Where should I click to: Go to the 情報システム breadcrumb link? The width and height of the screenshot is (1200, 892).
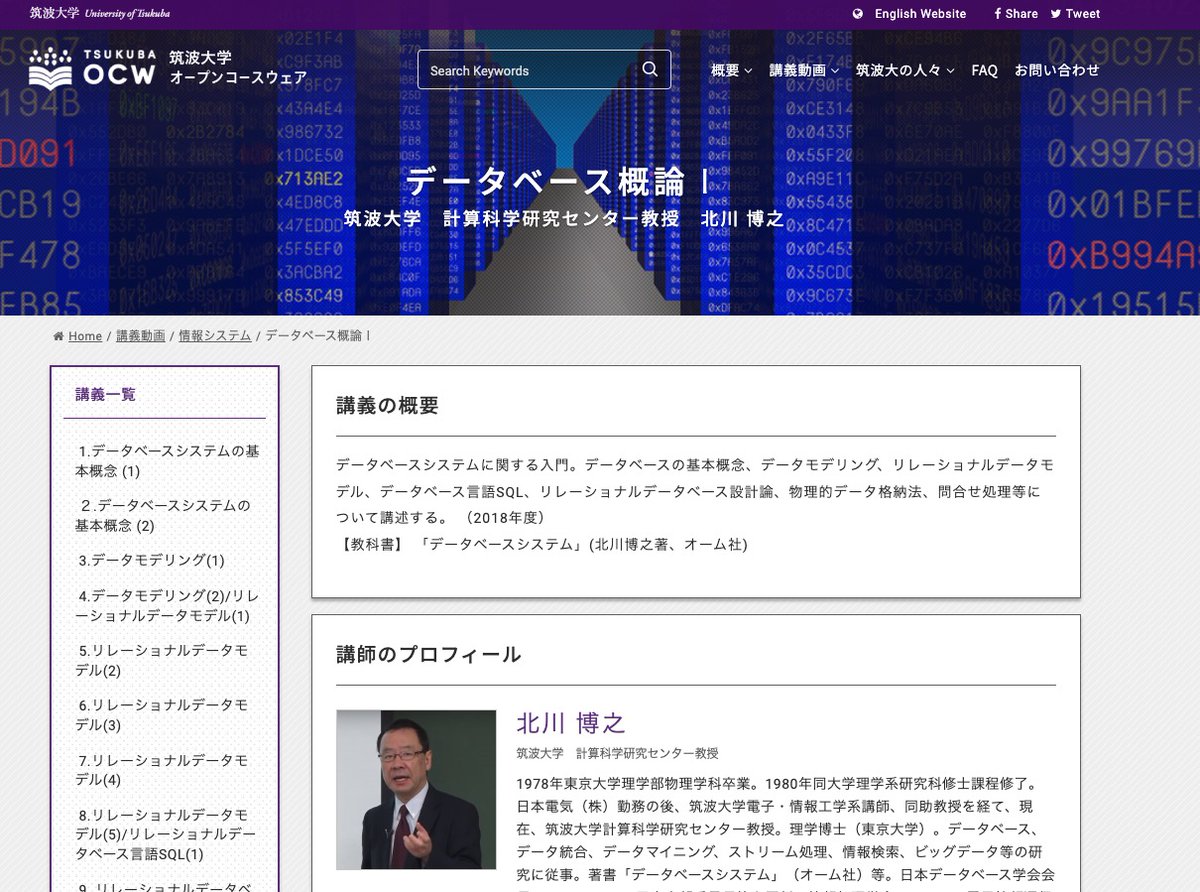pyautogui.click(x=215, y=336)
